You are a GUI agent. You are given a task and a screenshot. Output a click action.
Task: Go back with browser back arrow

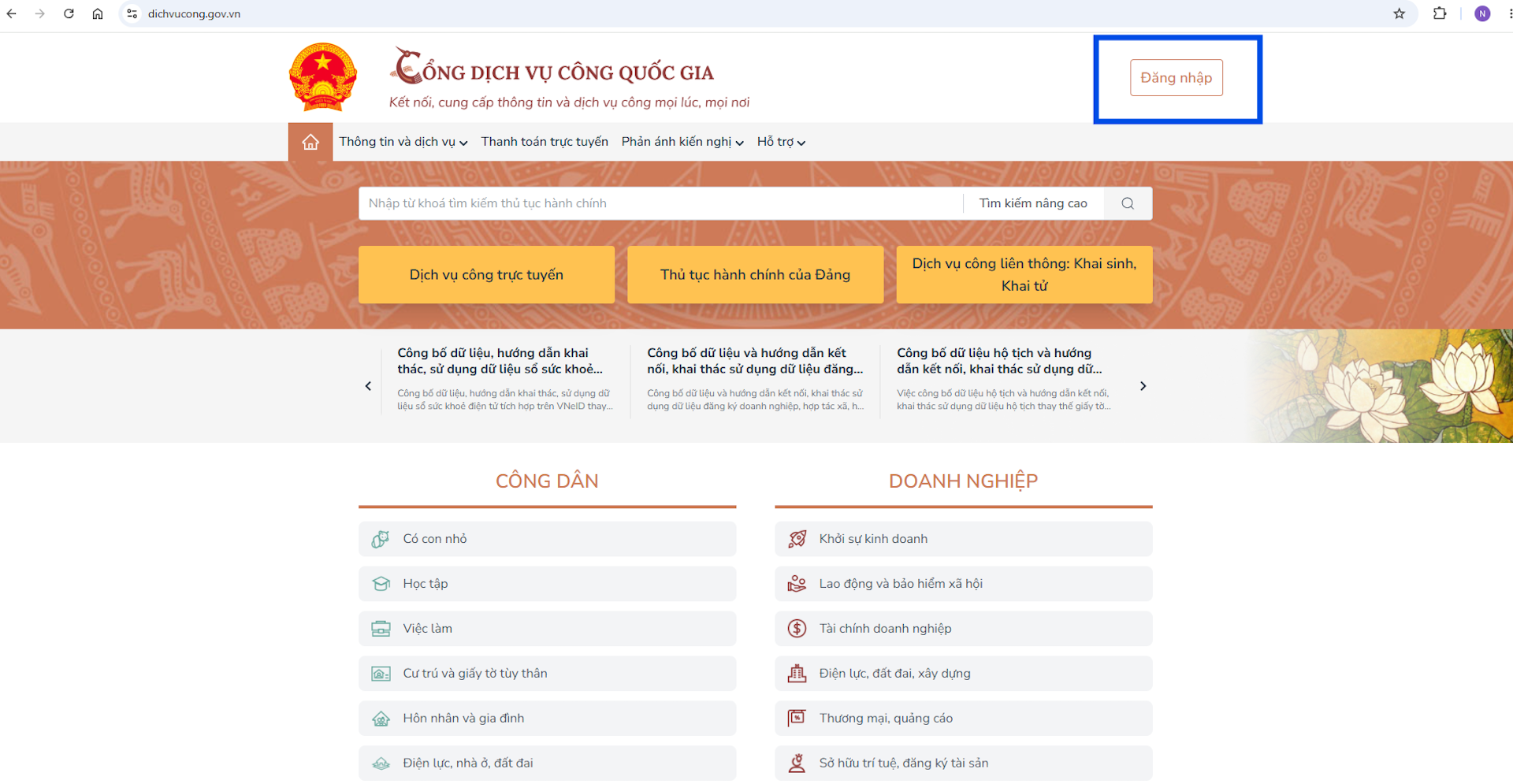[12, 13]
